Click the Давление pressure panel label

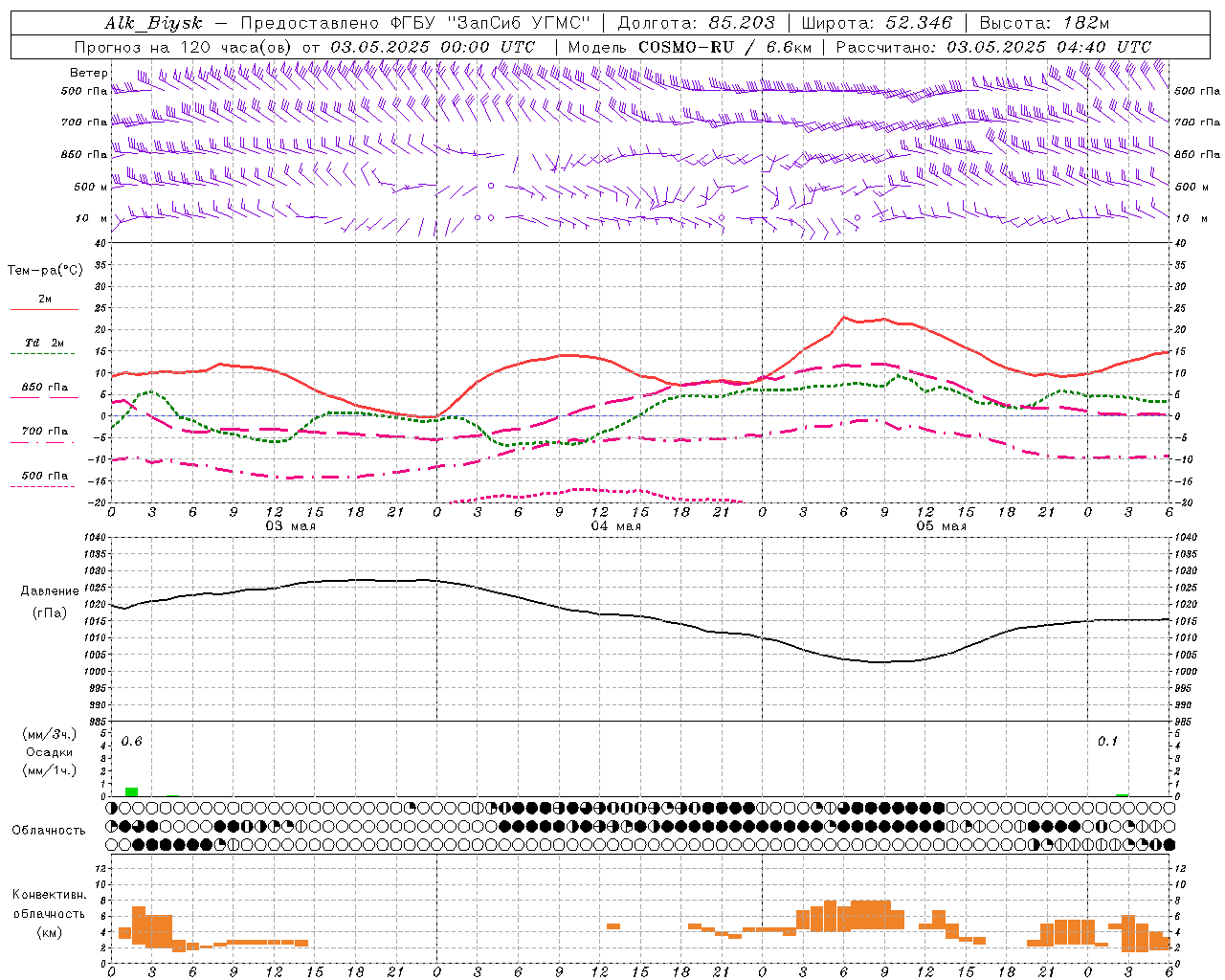click(x=50, y=590)
